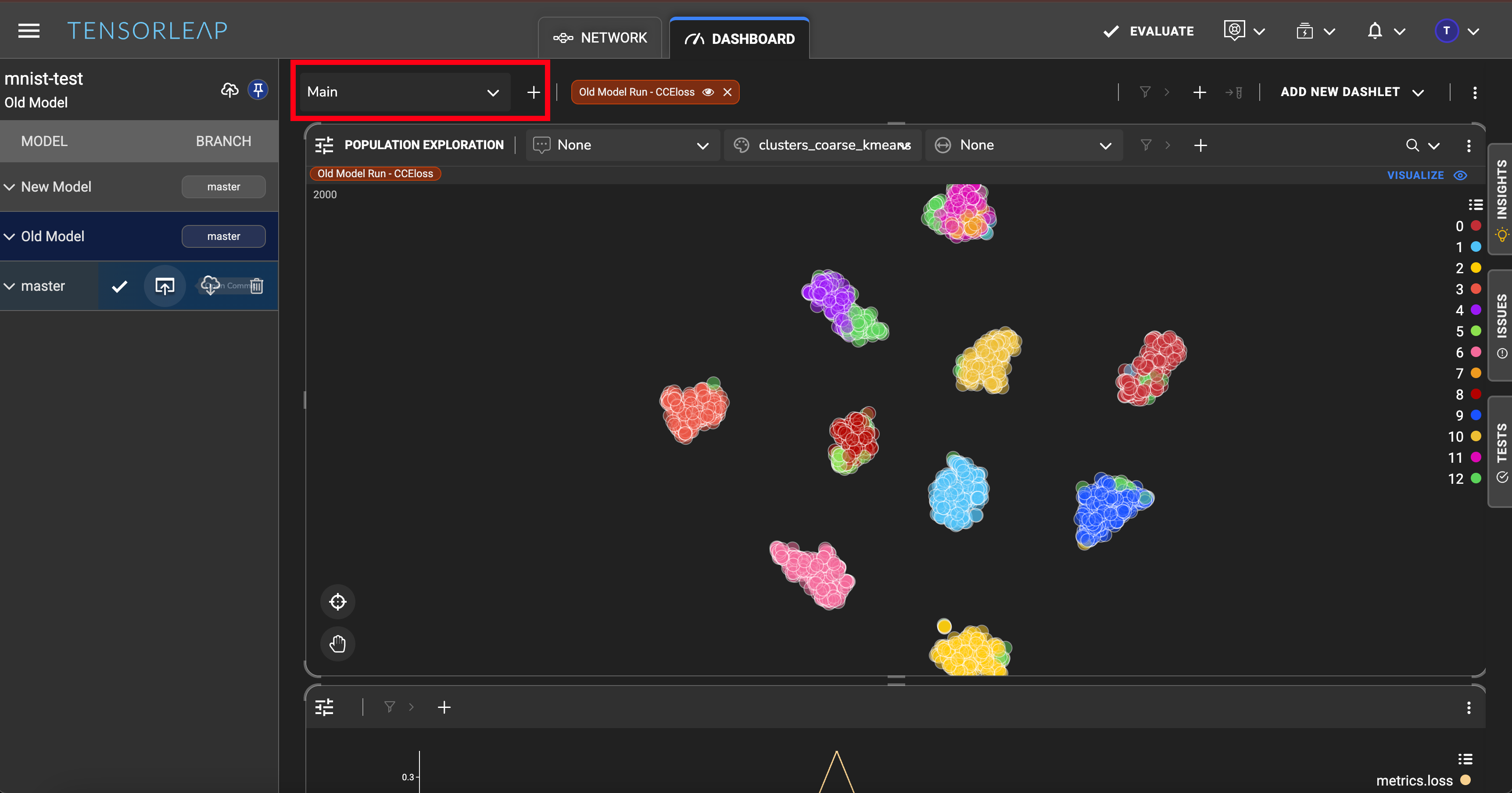The width and height of the screenshot is (1512, 793).
Task: Expand the New Model row
Action: (9, 186)
